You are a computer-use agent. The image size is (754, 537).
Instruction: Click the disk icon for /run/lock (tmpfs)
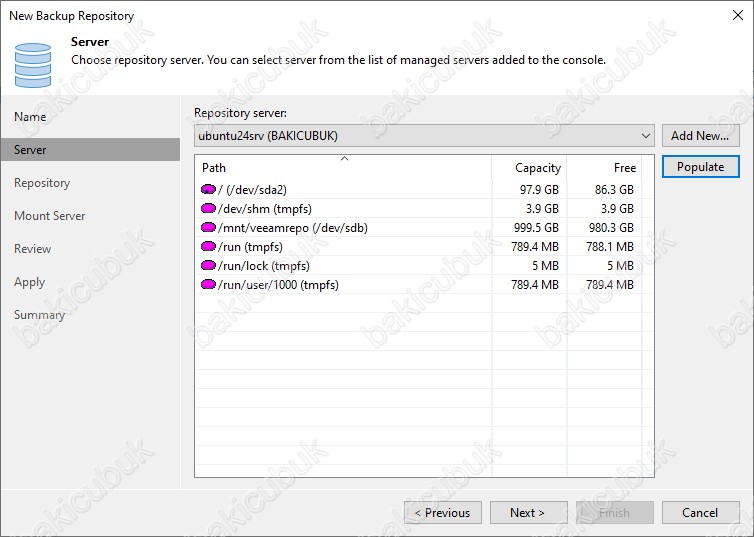208,265
